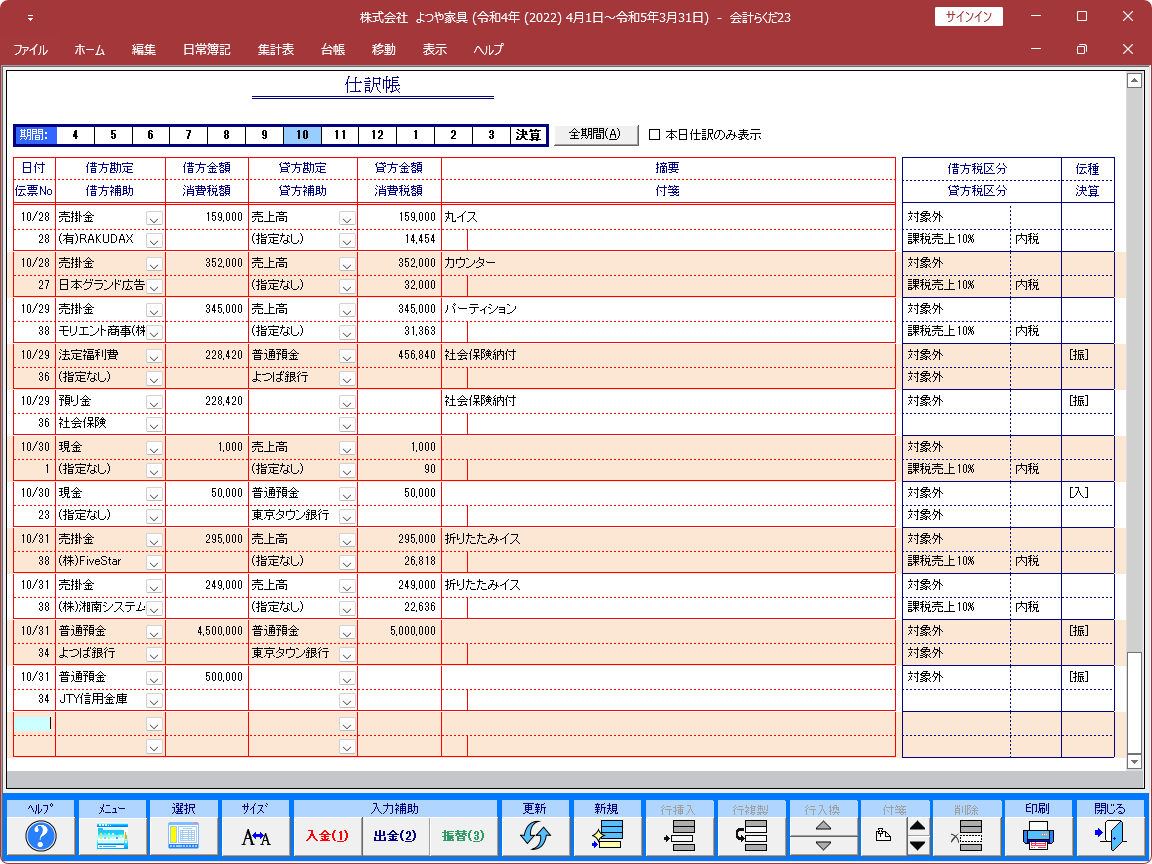Open the ファイル menu

coord(31,50)
